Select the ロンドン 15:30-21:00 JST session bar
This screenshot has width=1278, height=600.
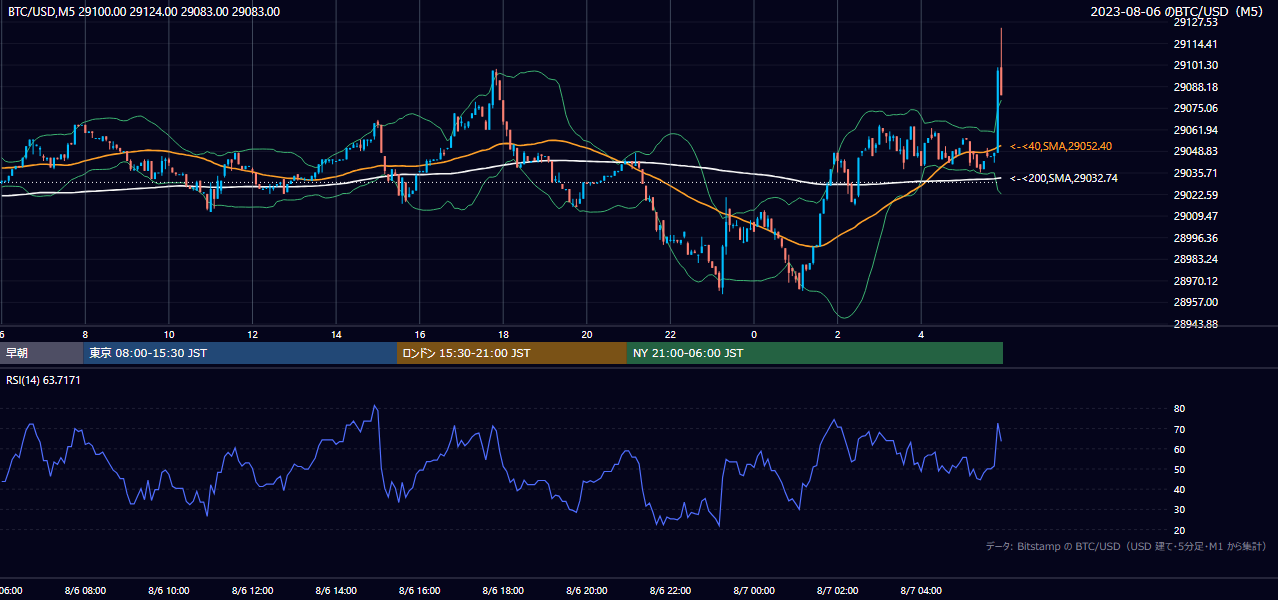(512, 353)
